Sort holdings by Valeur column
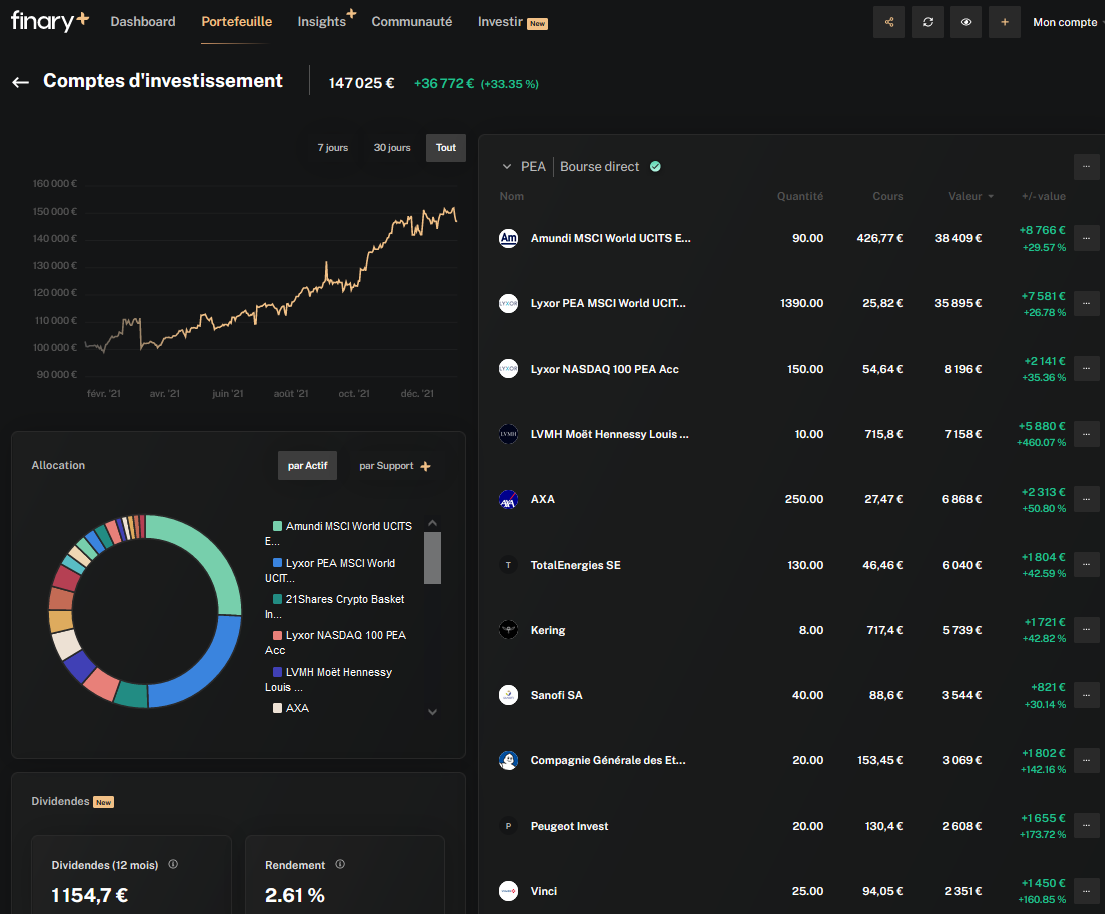This screenshot has height=914, width=1105. [970, 196]
